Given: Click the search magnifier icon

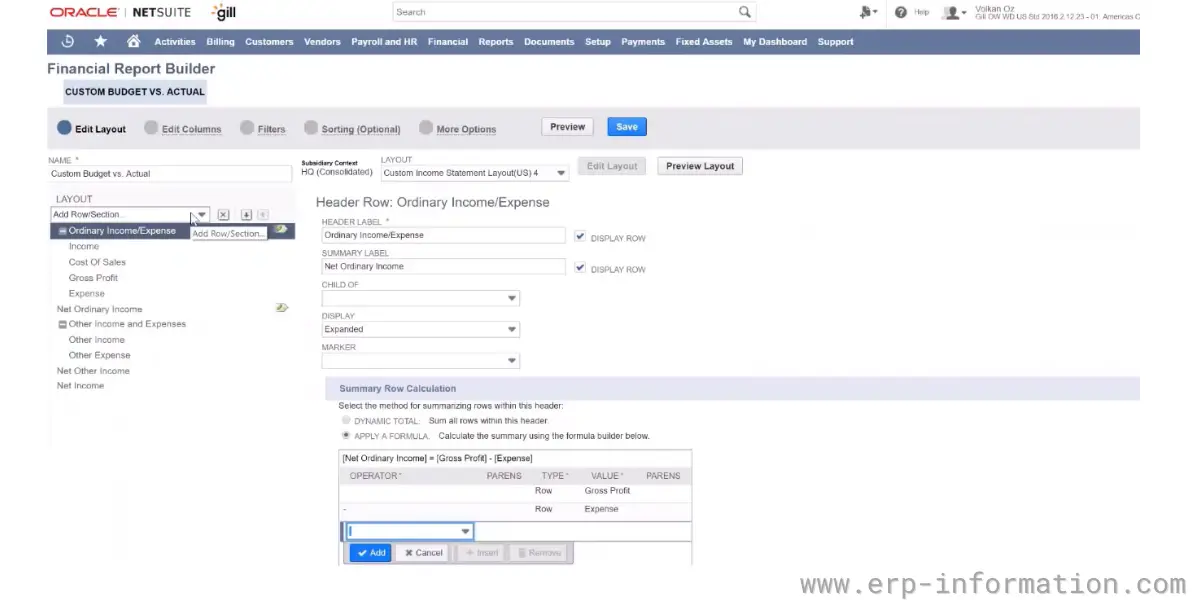Looking at the screenshot, I should pos(745,12).
